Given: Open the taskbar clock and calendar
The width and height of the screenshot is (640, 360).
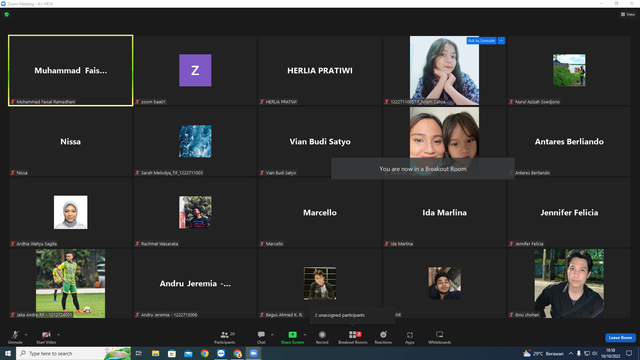Looking at the screenshot, I should click(x=611, y=353).
